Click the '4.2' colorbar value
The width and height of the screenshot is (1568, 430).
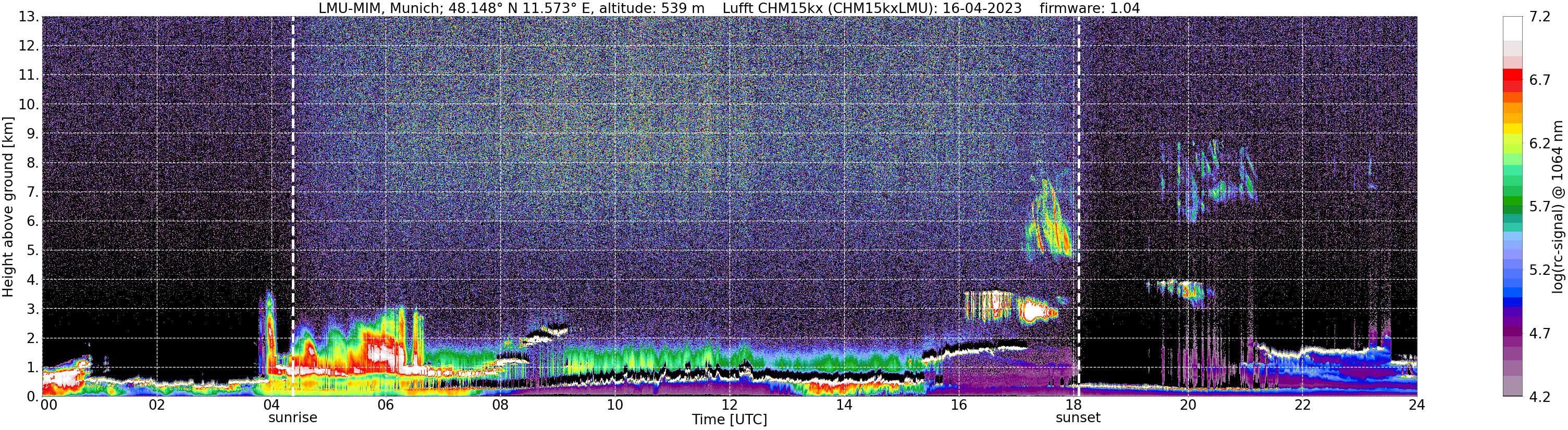point(1540,397)
